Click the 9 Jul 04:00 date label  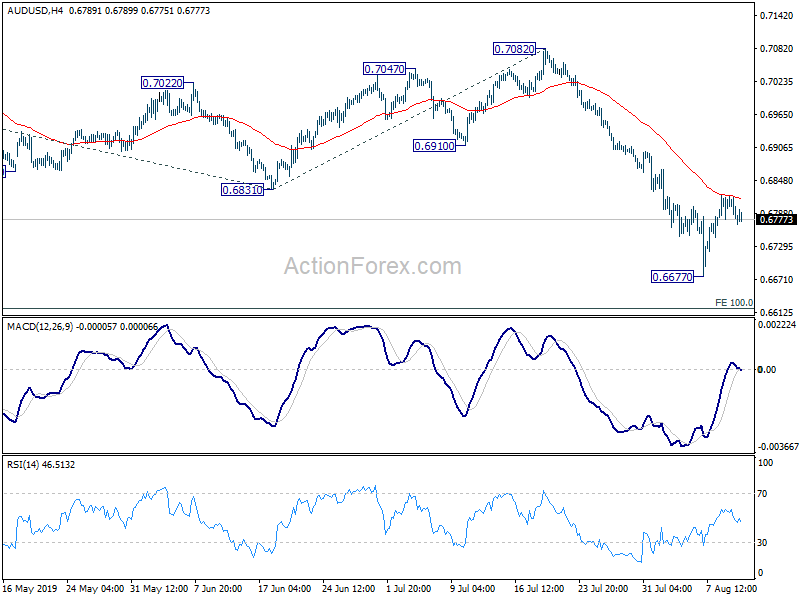tap(472, 588)
